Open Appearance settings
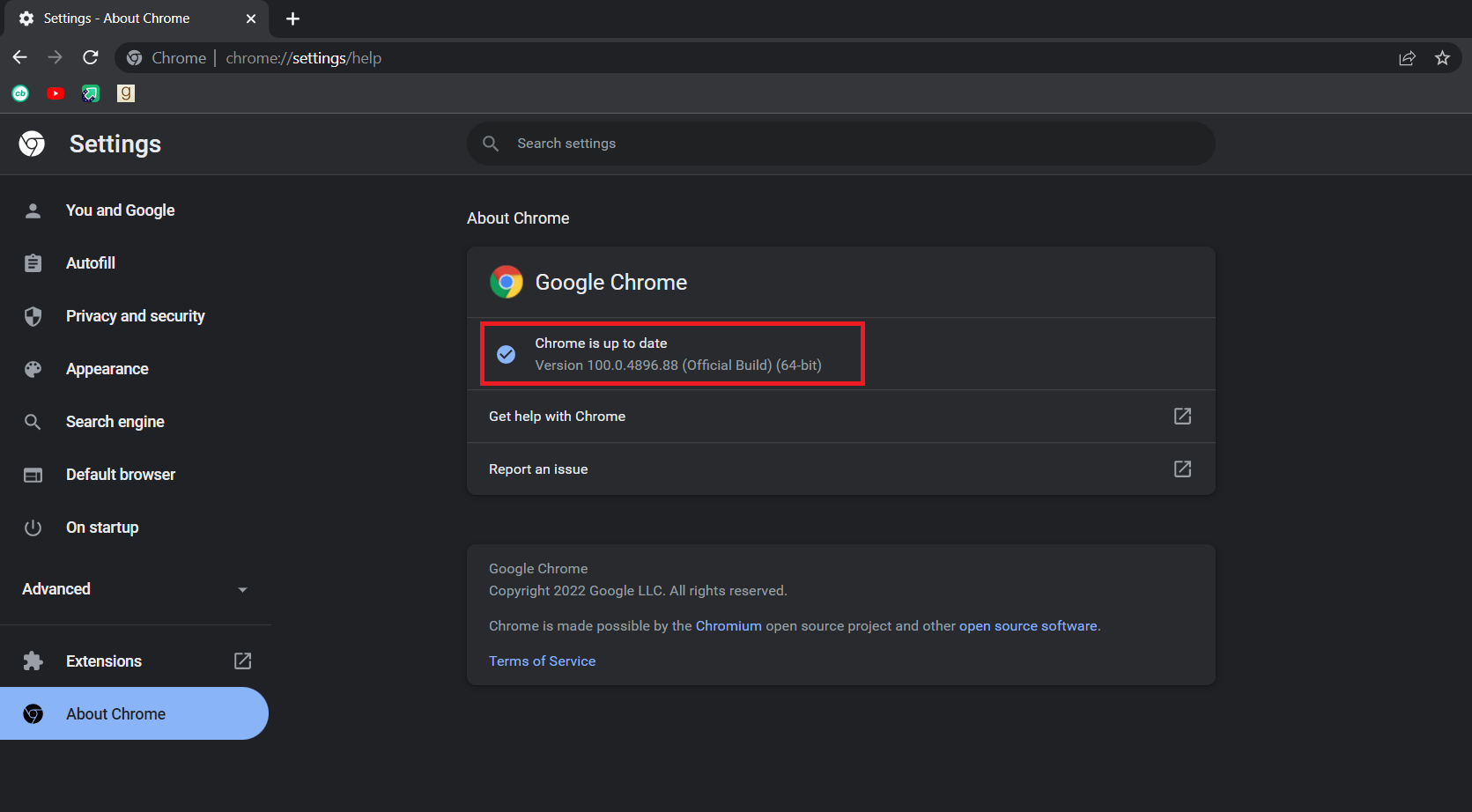 135,369
